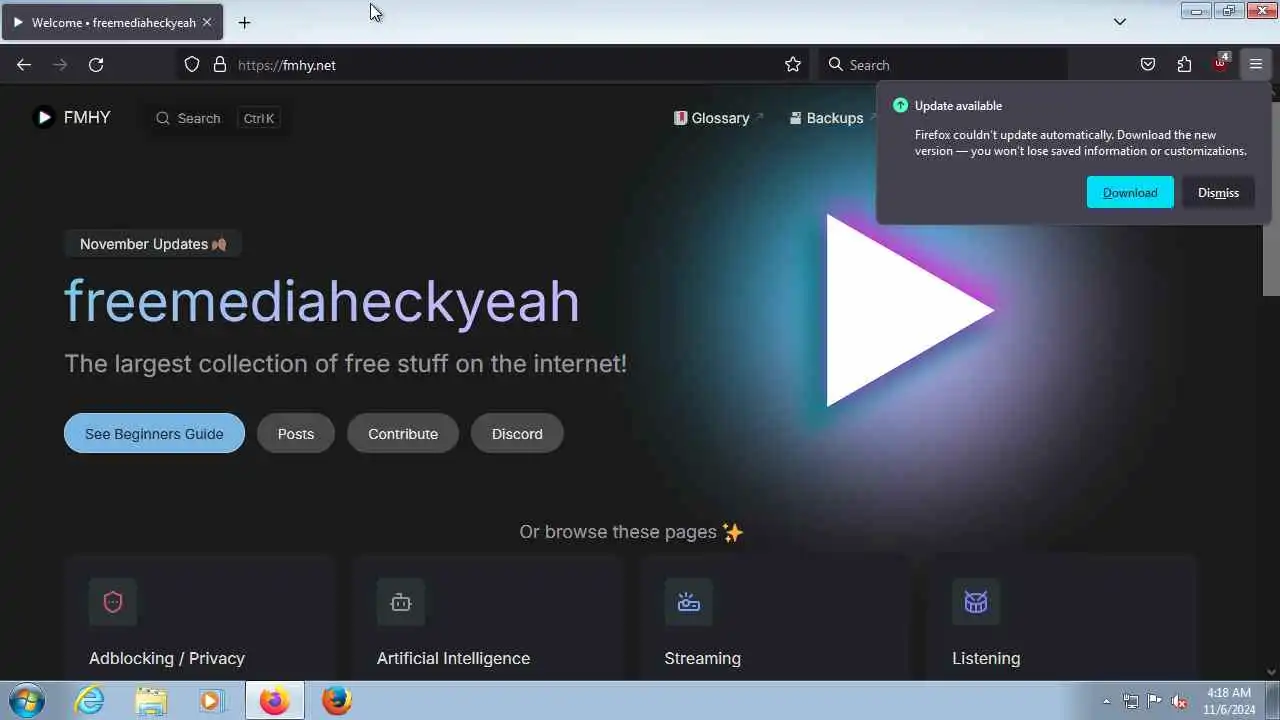Click the network tray icon
Image resolution: width=1280 pixels, height=720 pixels.
coord(1131,701)
